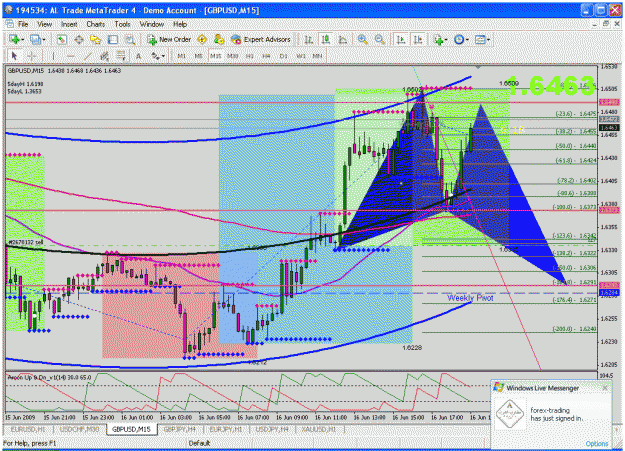The image size is (625, 451).
Task: Expand the New Chart dropdown arrow
Action: point(23,40)
